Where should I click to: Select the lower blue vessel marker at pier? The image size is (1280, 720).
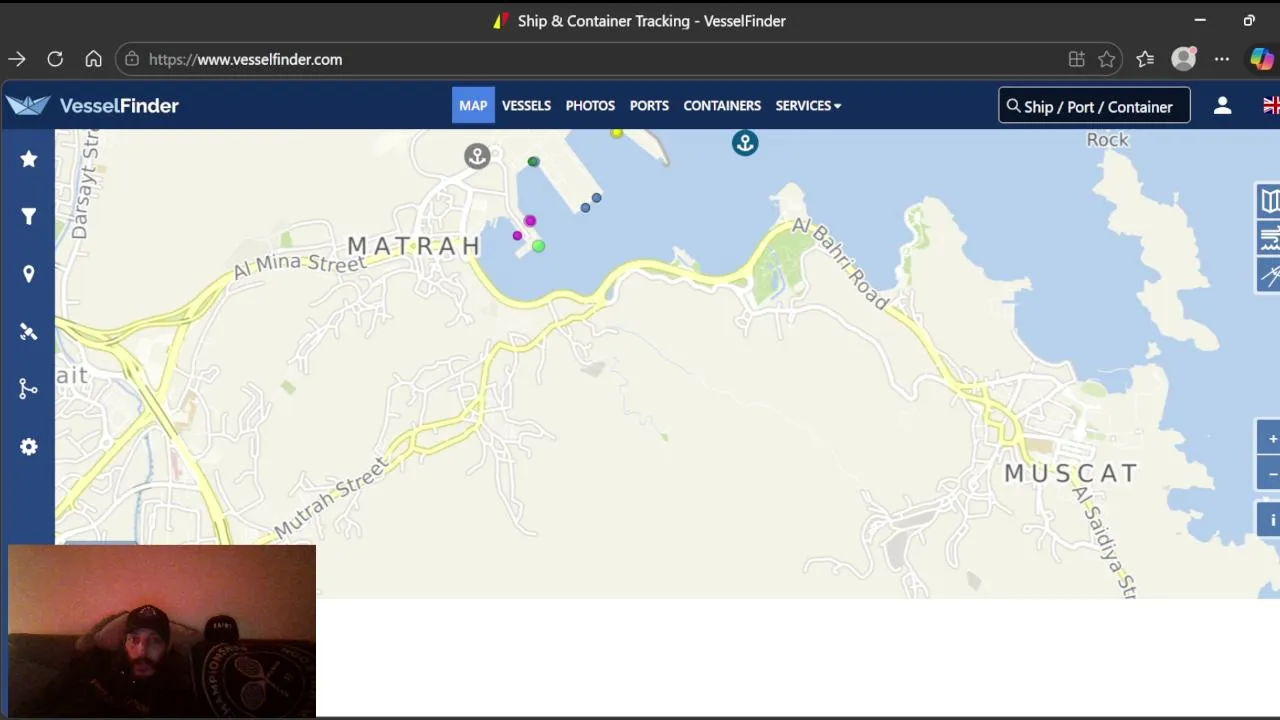pos(585,208)
